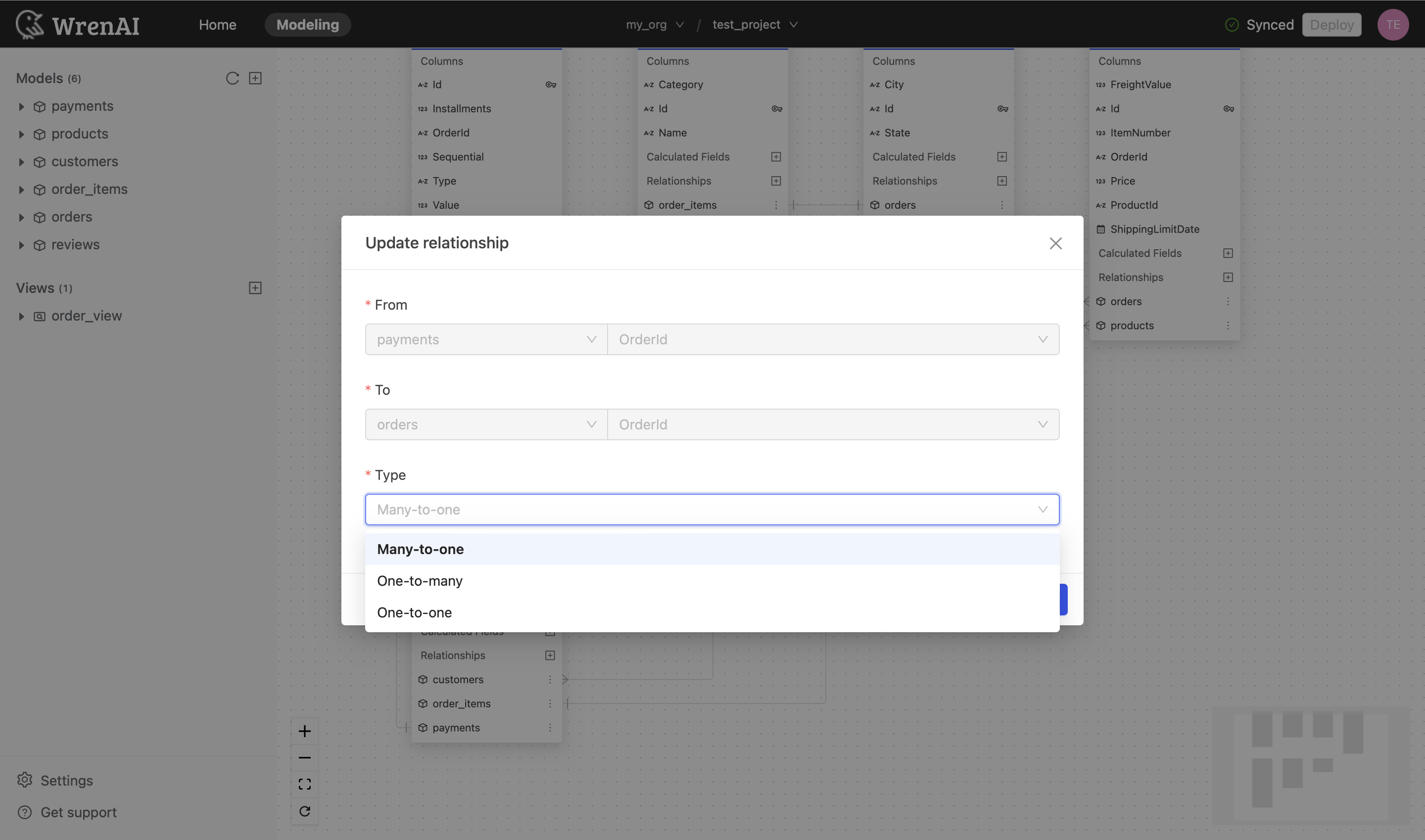The image size is (1425, 840).
Task: Open more options for products relationship row
Action: point(1228,326)
